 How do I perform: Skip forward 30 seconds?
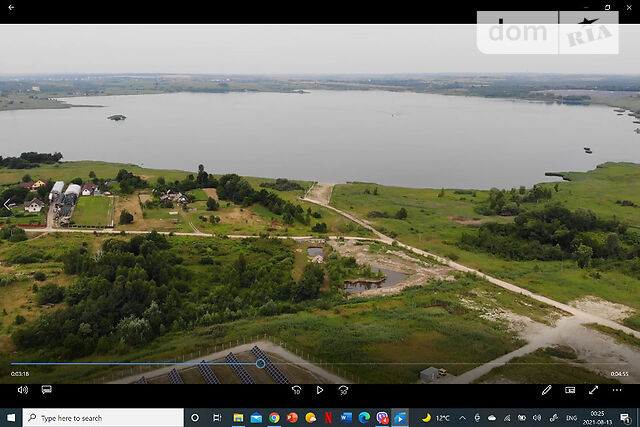(343, 390)
